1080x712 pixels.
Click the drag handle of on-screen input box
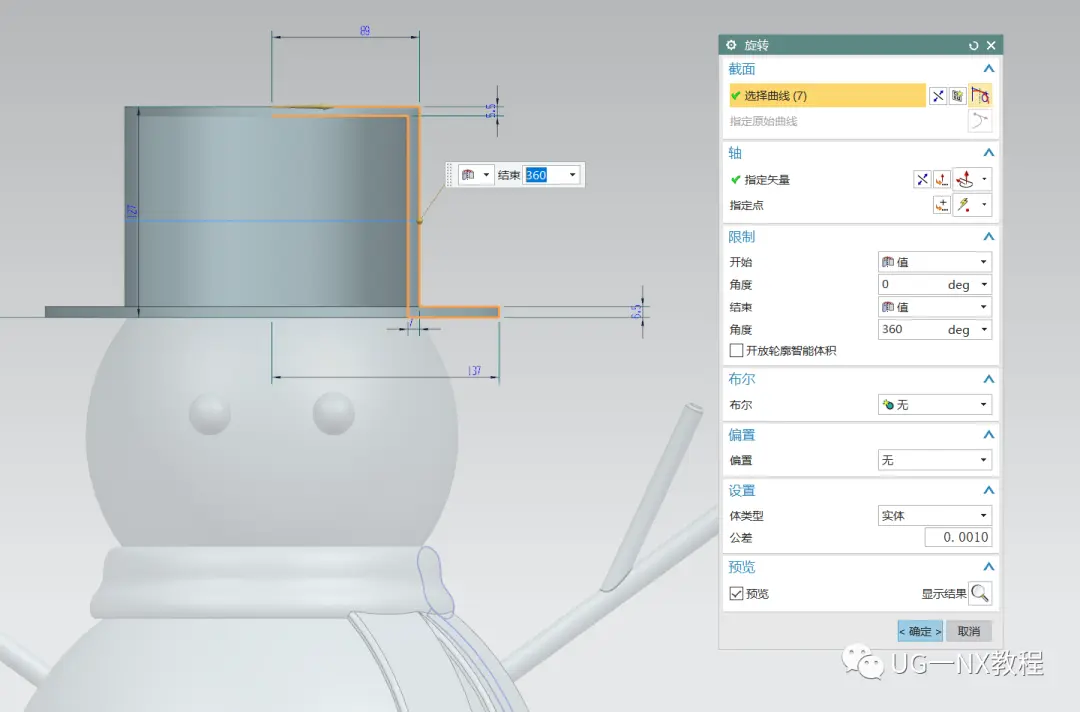pyautogui.click(x=450, y=175)
